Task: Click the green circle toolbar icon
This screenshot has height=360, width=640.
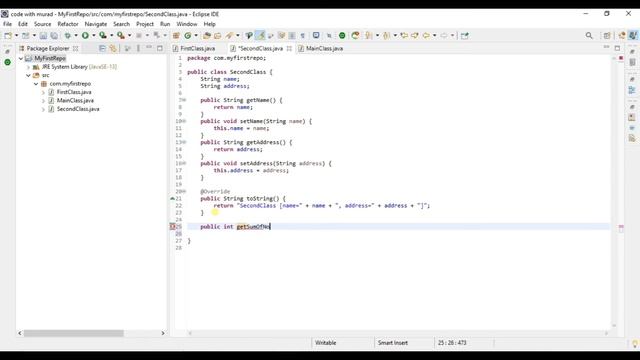Action: click(x=342, y=36)
